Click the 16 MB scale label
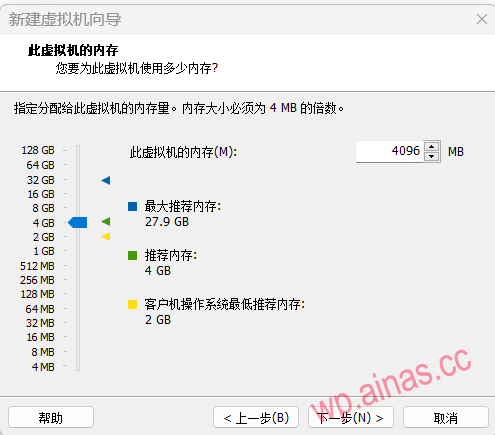This screenshot has width=495, height=435. pos(40,337)
